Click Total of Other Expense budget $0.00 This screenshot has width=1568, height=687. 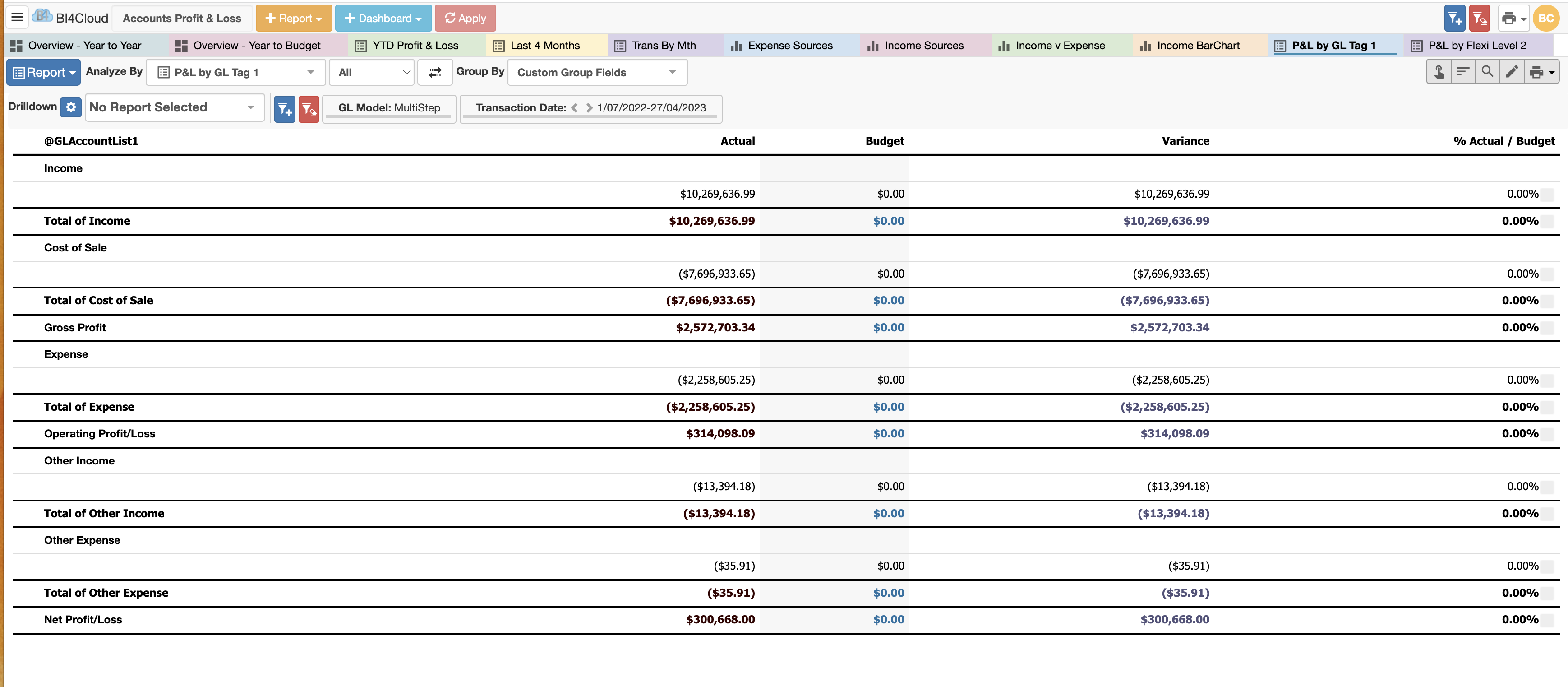point(889,593)
